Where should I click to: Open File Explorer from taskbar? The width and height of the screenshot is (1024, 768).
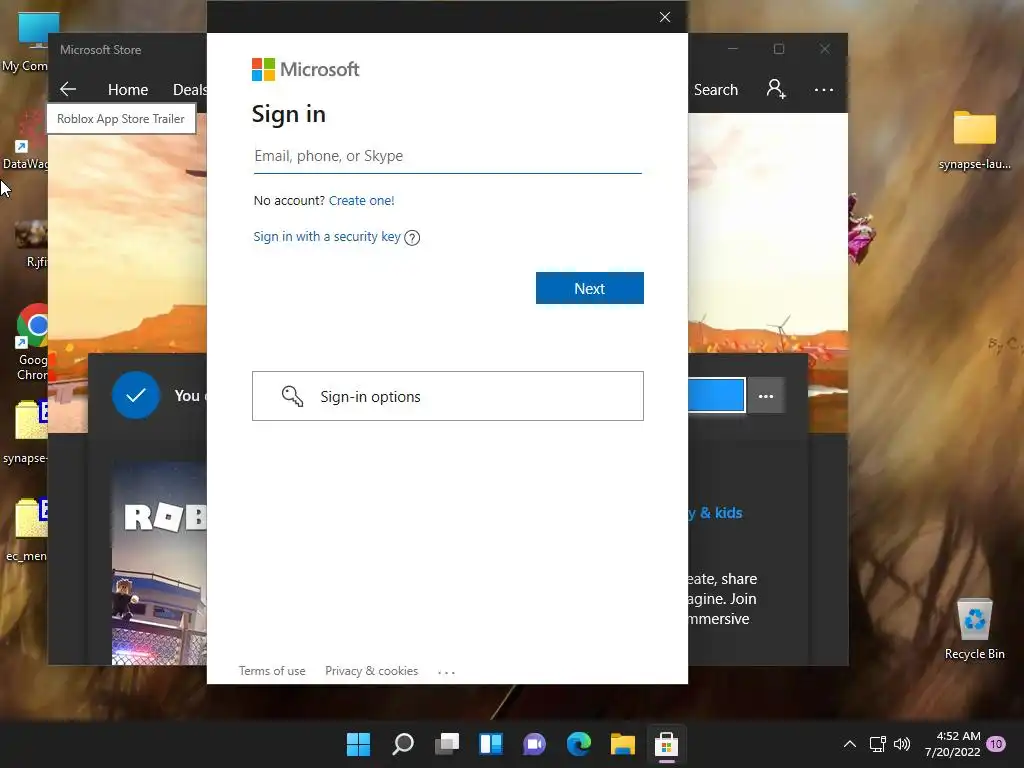pyautogui.click(x=622, y=744)
